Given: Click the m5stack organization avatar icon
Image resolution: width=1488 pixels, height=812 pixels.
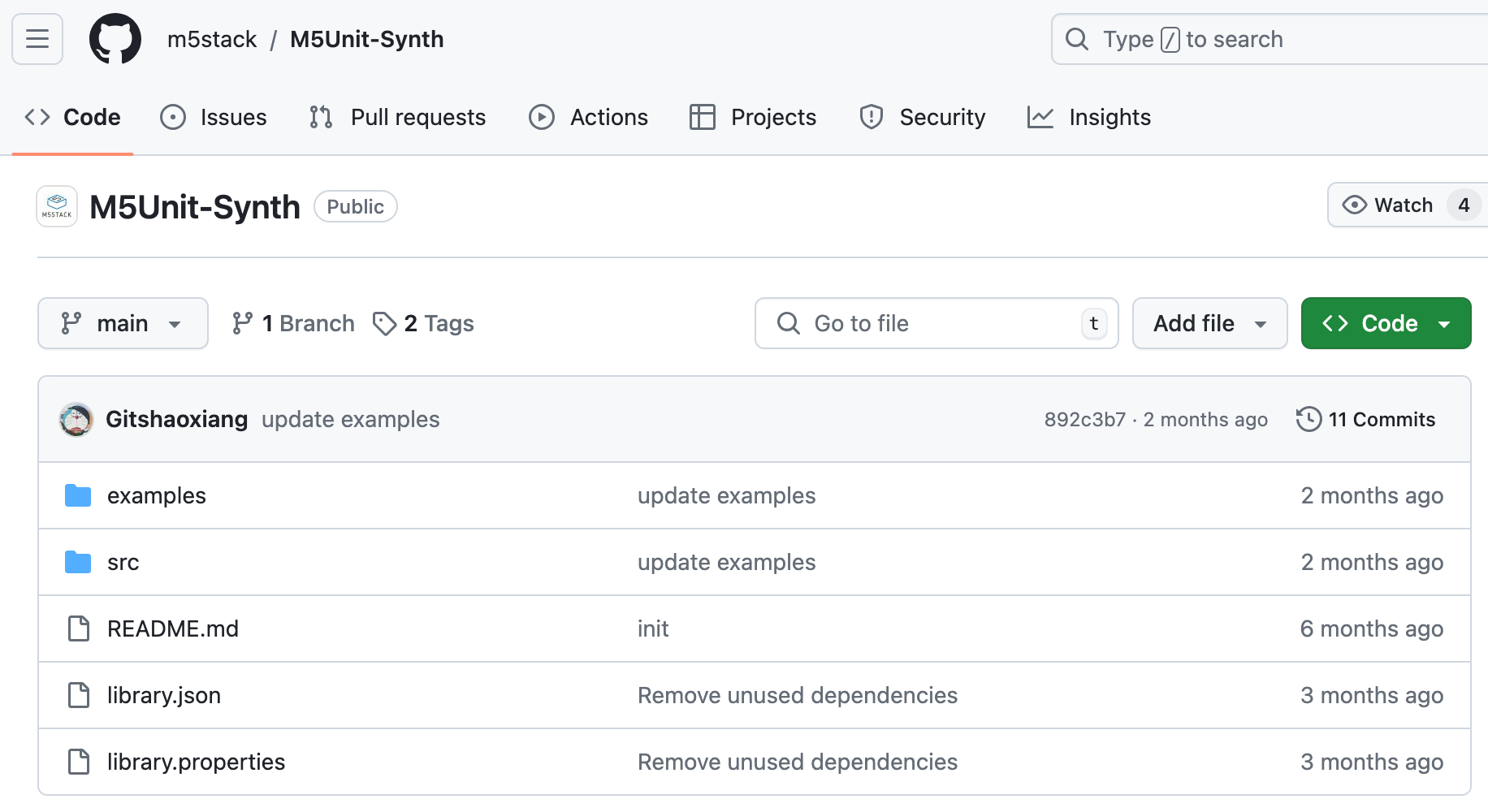Looking at the screenshot, I should point(57,206).
